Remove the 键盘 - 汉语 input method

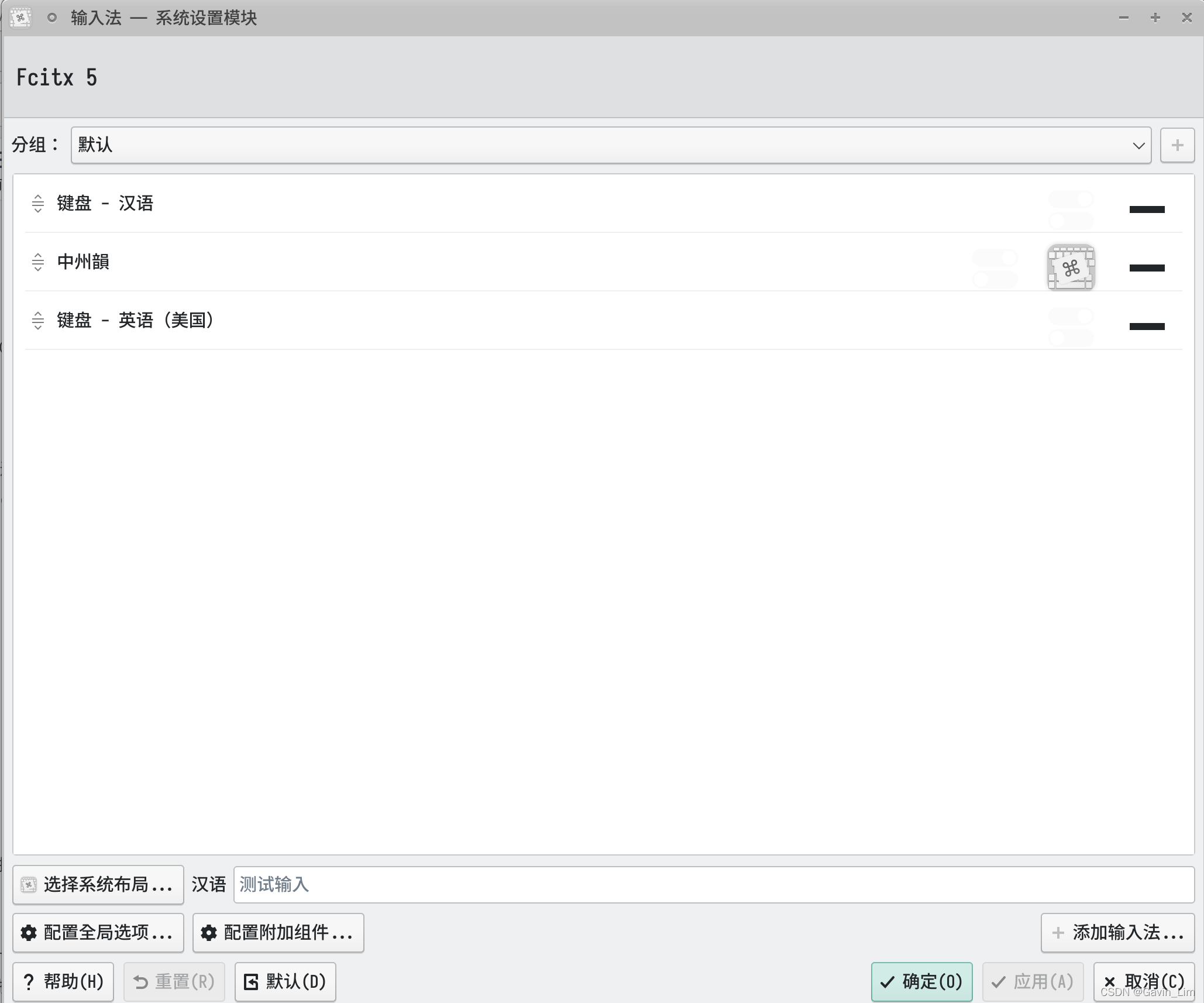coord(1146,209)
